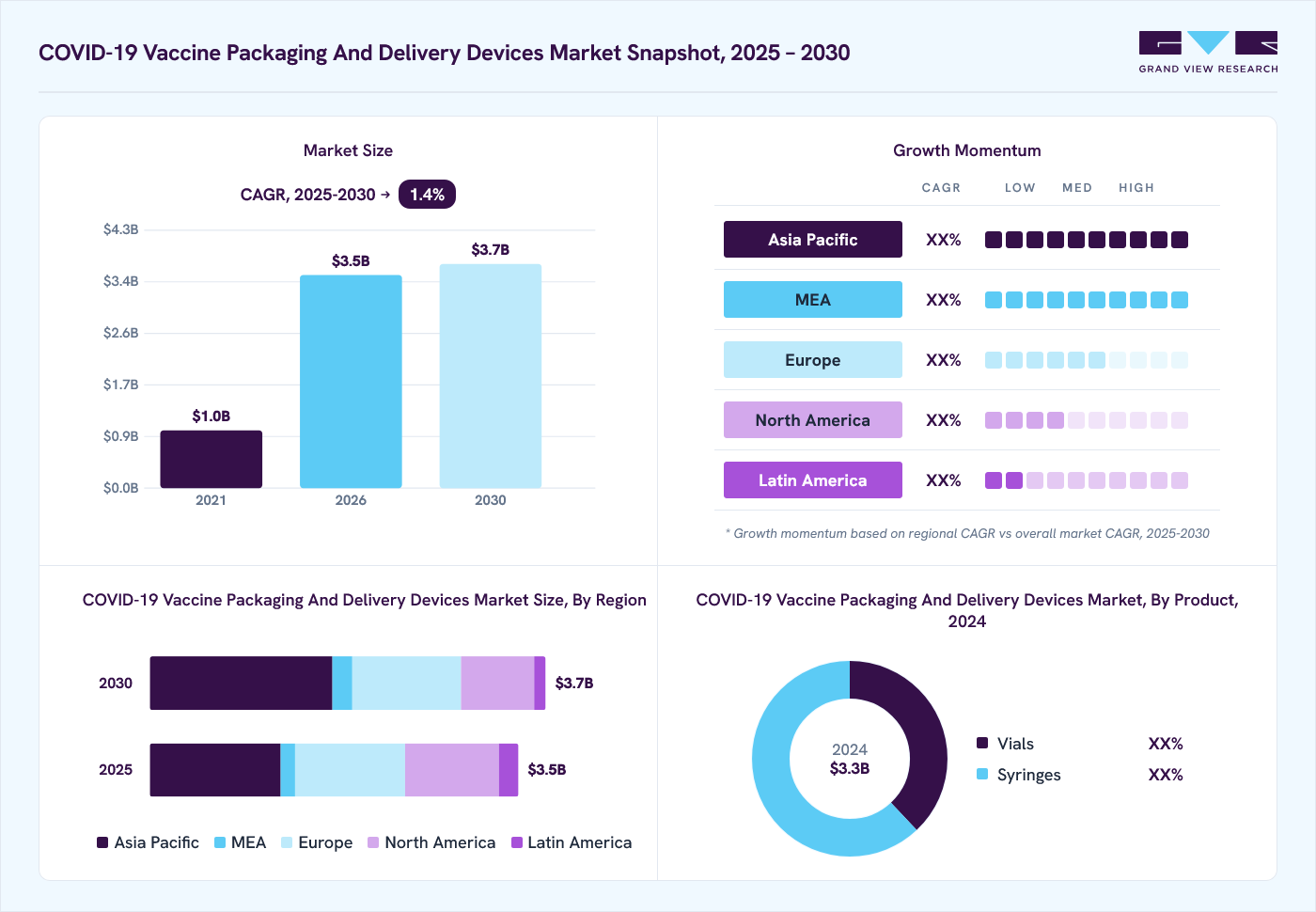Click the MEA legend swatch under region chart
The image size is (1316, 912).
220,842
